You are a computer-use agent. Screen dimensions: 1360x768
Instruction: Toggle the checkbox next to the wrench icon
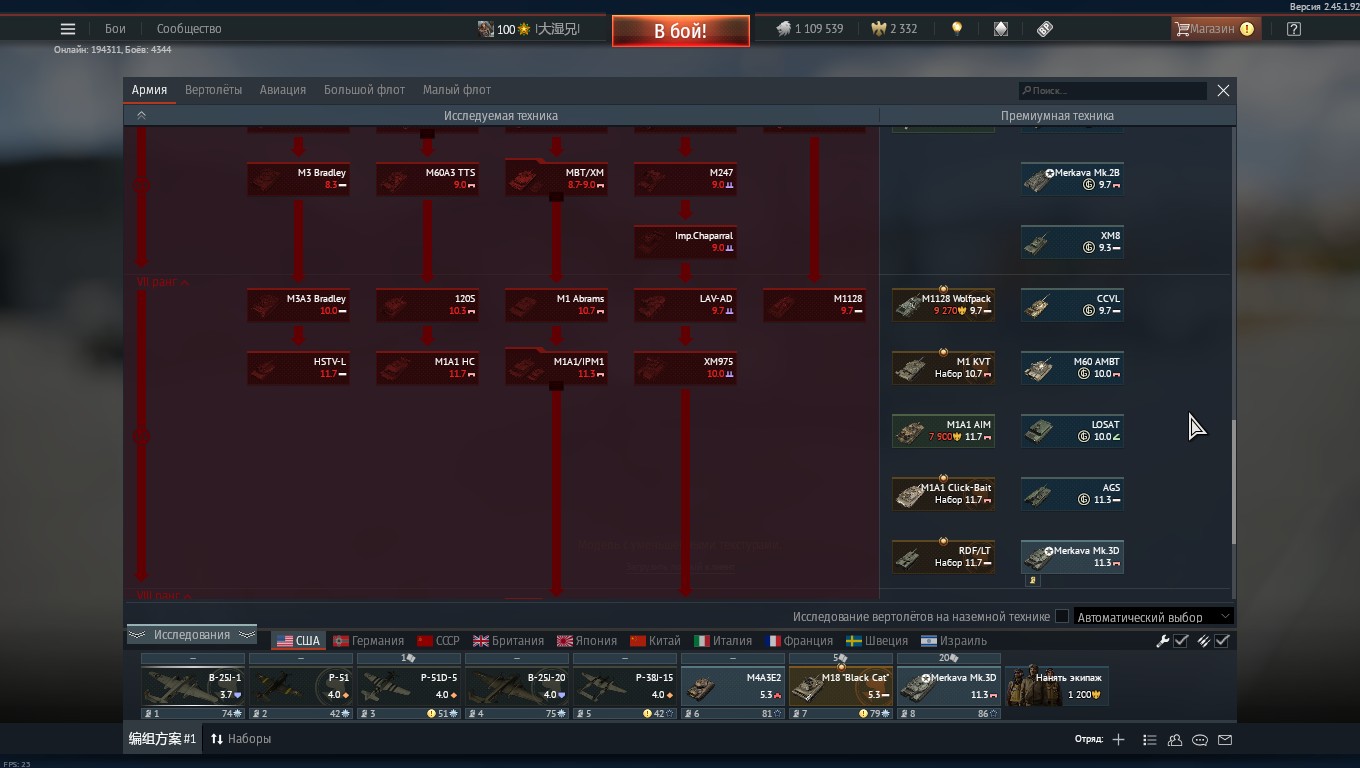[1181, 641]
